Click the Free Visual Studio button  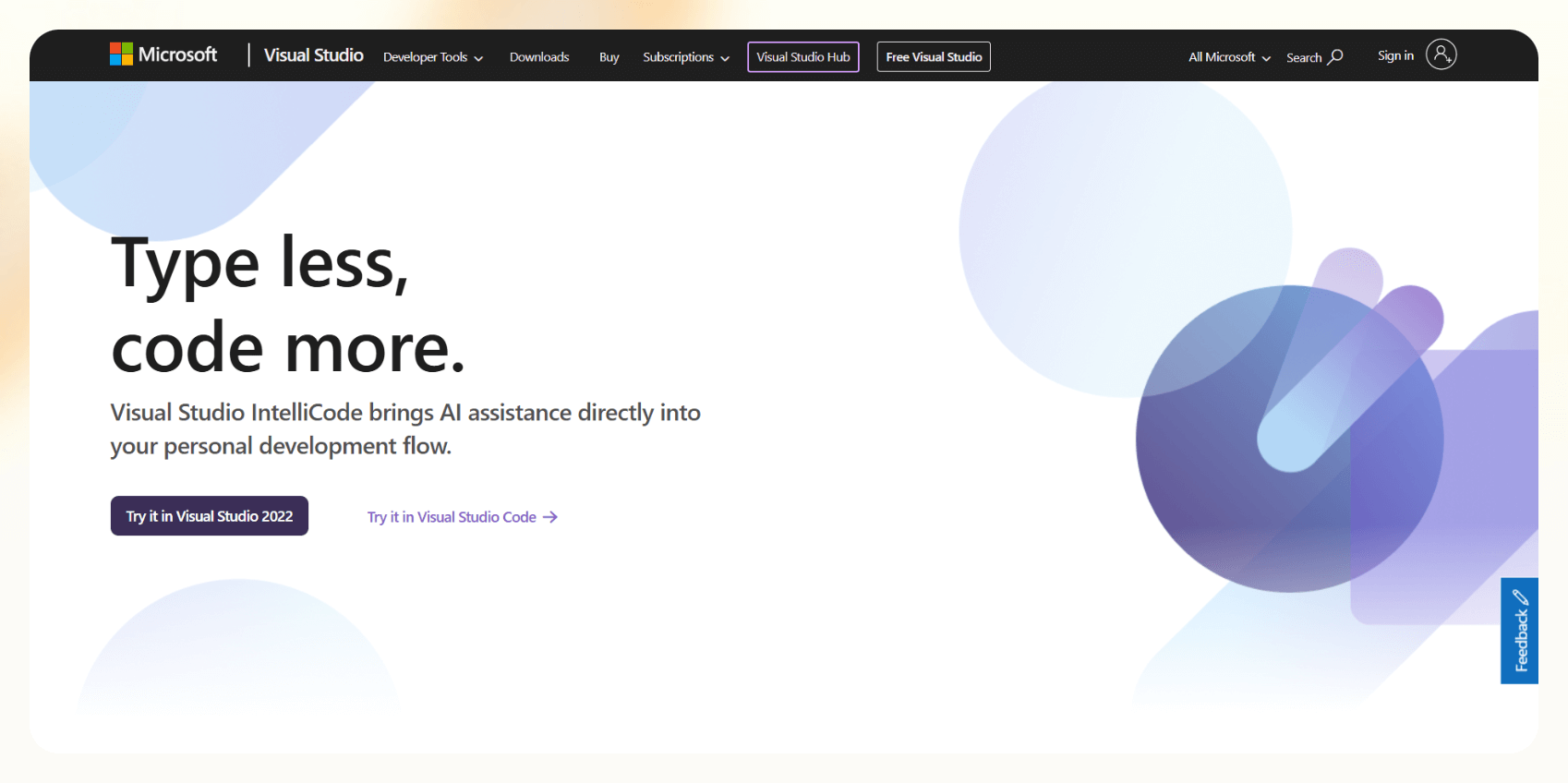[x=934, y=57]
